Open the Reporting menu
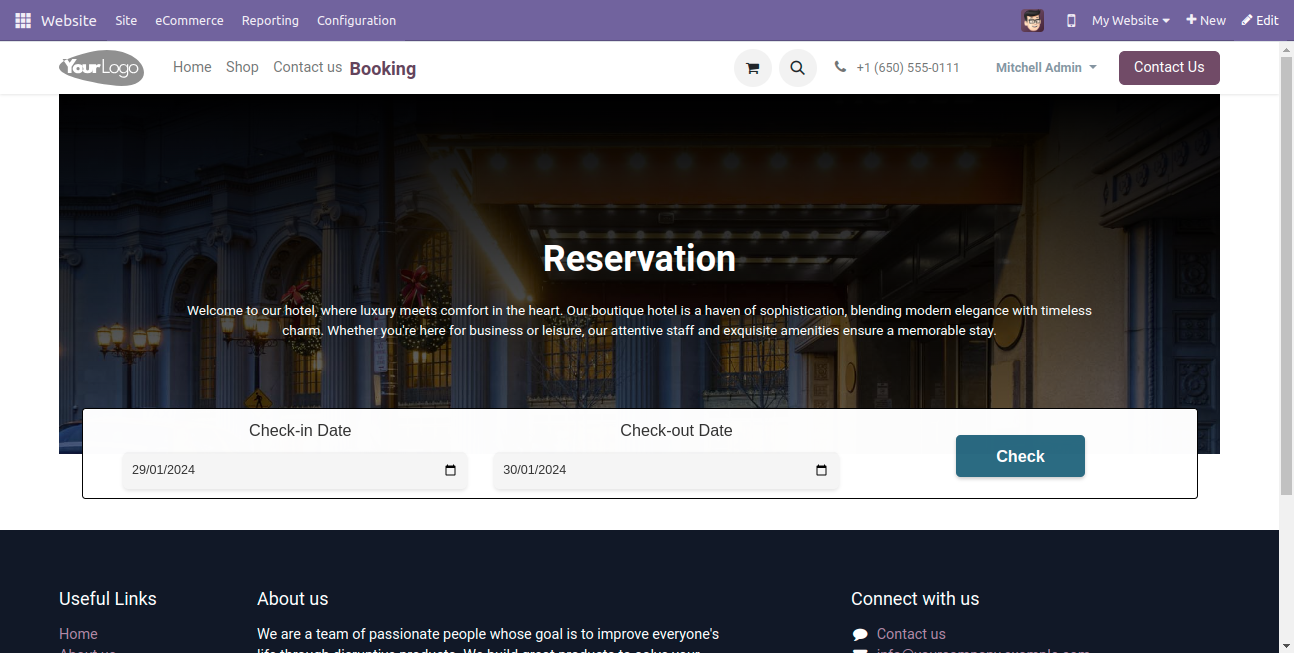This screenshot has width=1294, height=653. coord(270,20)
